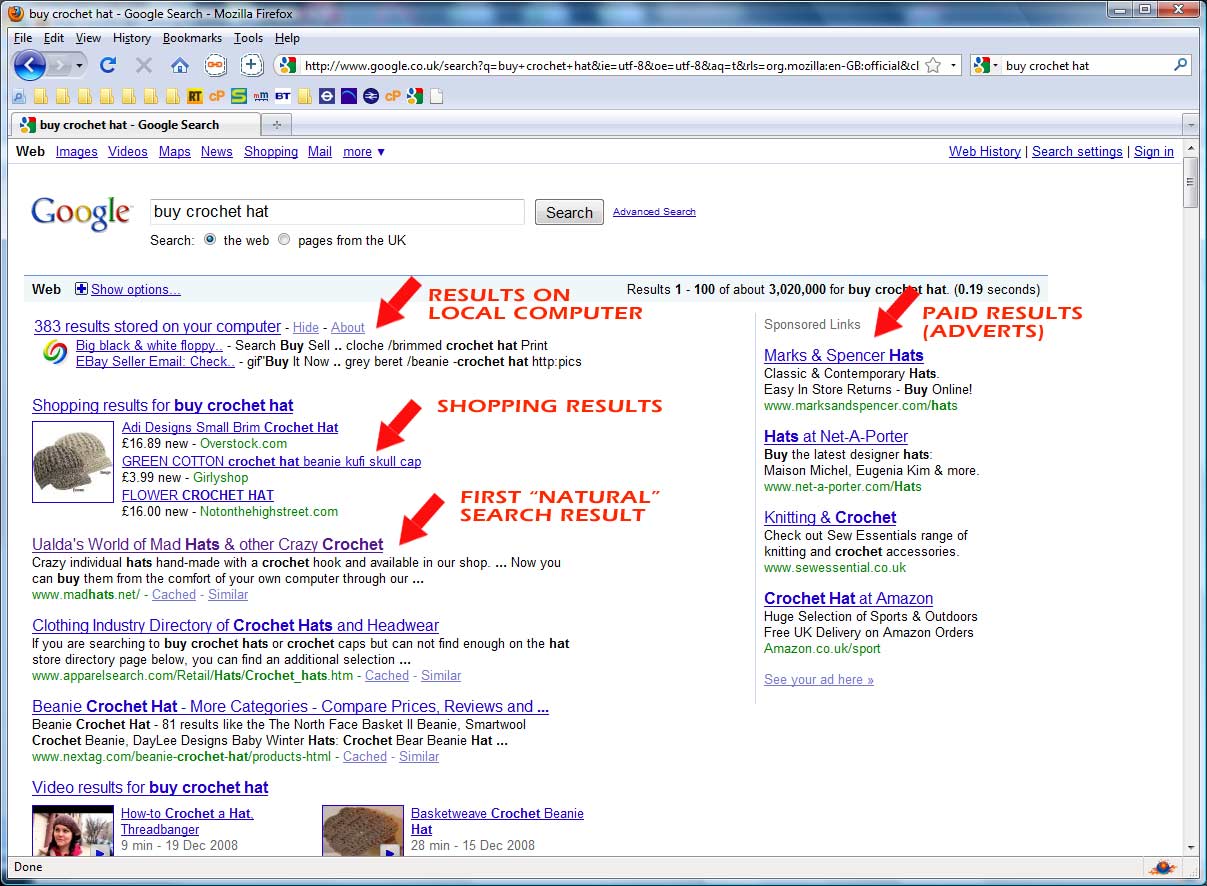Open the blank page bookmark icon
This screenshot has width=1207, height=886.
(x=437, y=97)
